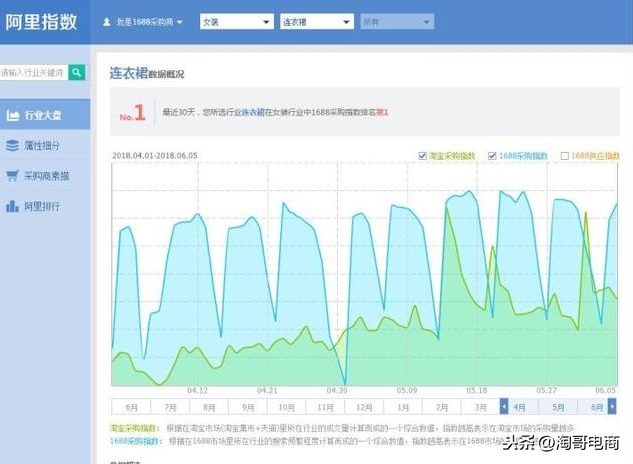Select 9月 on the timeline
633x464 pixels.
point(248,407)
